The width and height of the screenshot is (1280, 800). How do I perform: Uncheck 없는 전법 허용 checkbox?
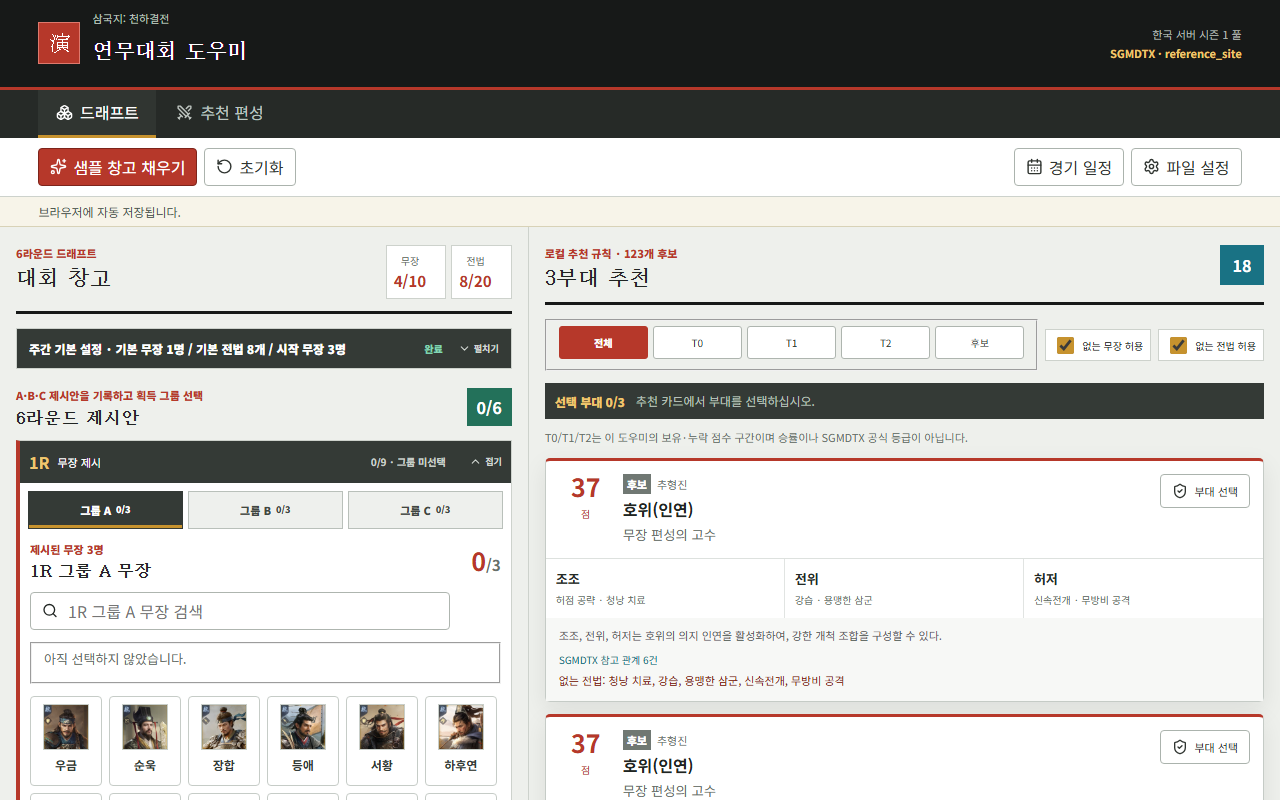[x=1178, y=345]
